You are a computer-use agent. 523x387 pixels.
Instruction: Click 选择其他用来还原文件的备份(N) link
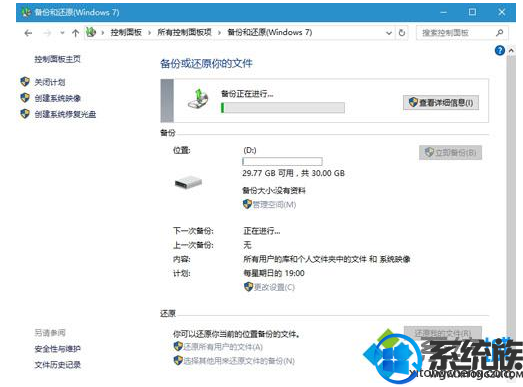[x=239, y=361]
